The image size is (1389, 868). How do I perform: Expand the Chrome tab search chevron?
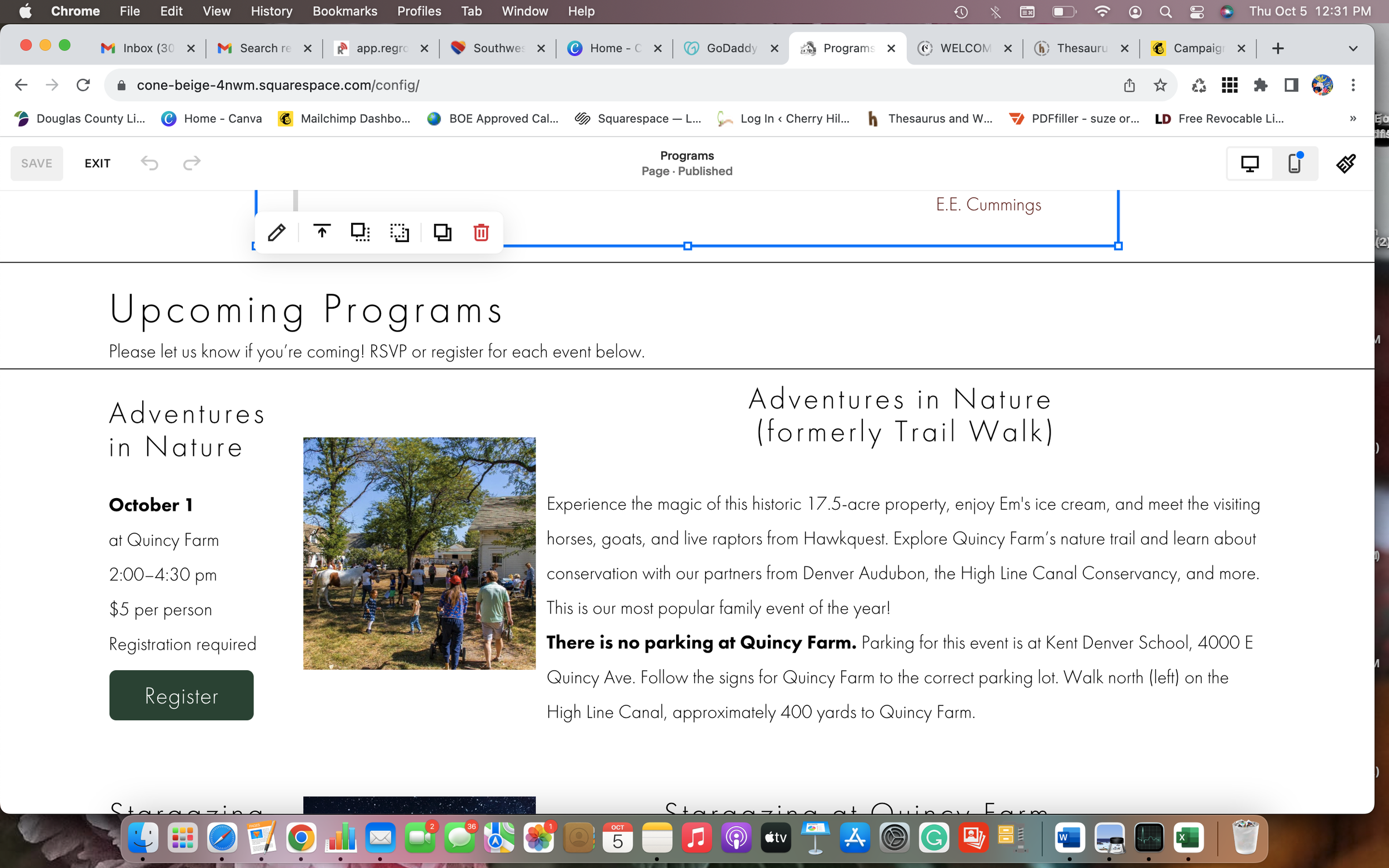point(1353,48)
